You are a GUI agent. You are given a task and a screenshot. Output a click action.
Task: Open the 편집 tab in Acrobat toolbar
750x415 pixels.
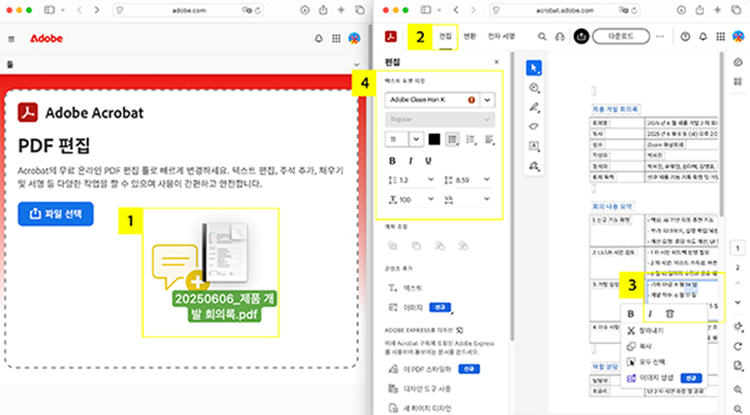(445, 36)
